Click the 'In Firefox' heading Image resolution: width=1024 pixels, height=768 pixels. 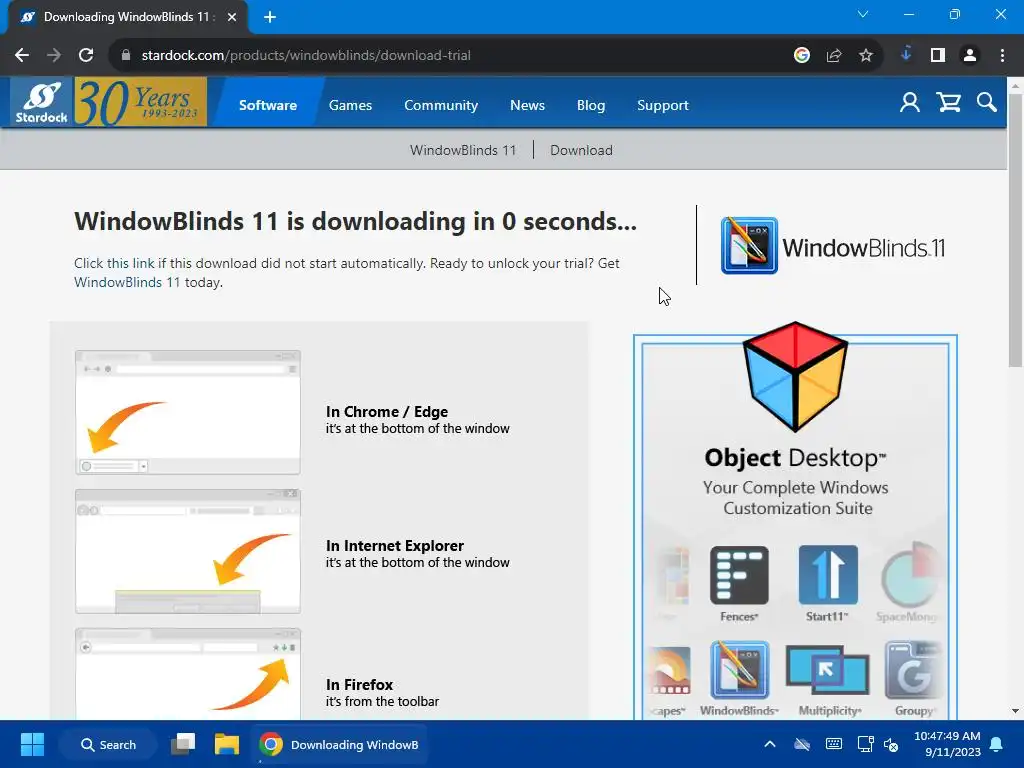[359, 685]
